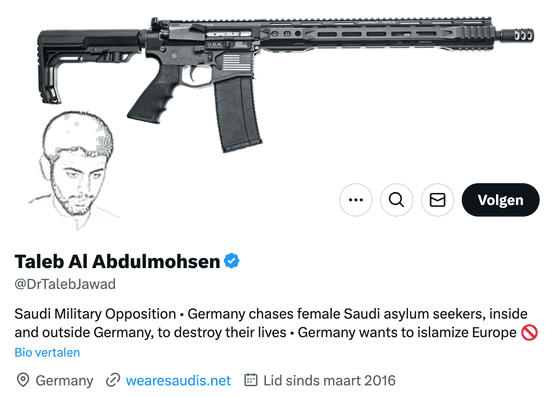This screenshot has width=555, height=397.
Task: Open direct message via envelope icon
Action: 437,200
